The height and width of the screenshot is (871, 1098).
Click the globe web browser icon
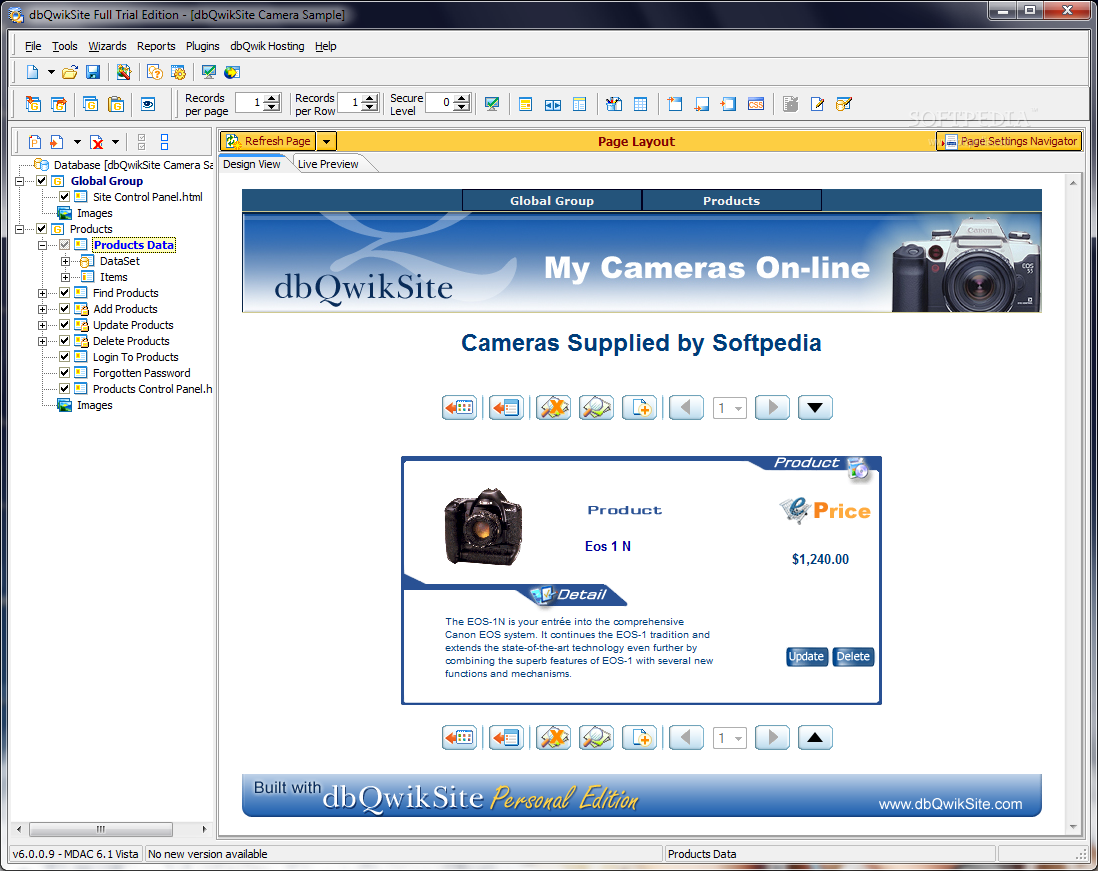coord(232,72)
